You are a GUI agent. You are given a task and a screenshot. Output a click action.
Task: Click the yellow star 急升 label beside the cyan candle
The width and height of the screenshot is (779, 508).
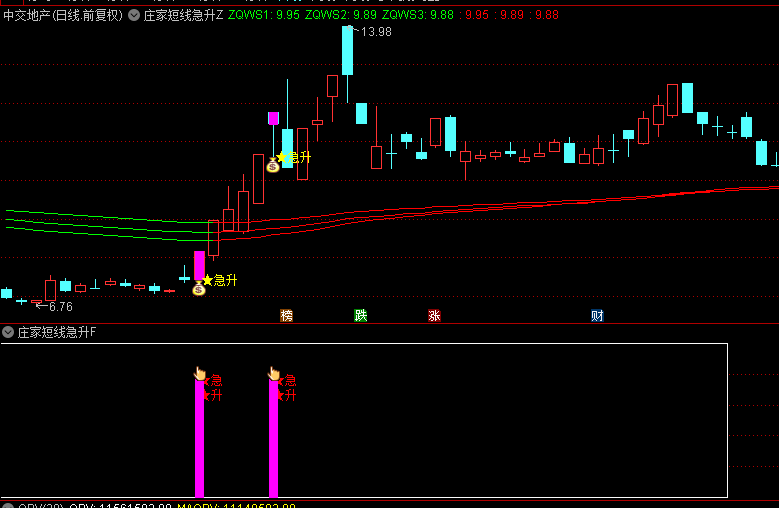click(x=294, y=157)
